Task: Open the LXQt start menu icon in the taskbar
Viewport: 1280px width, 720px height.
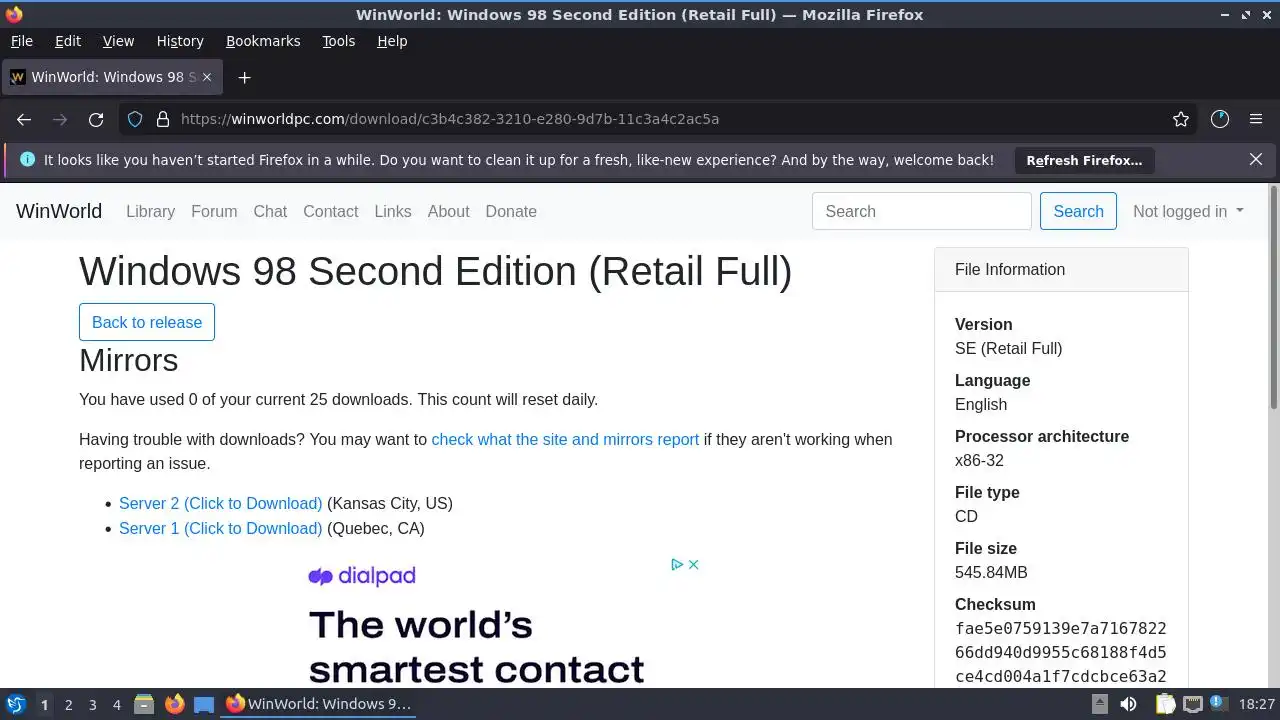Action: coord(15,704)
